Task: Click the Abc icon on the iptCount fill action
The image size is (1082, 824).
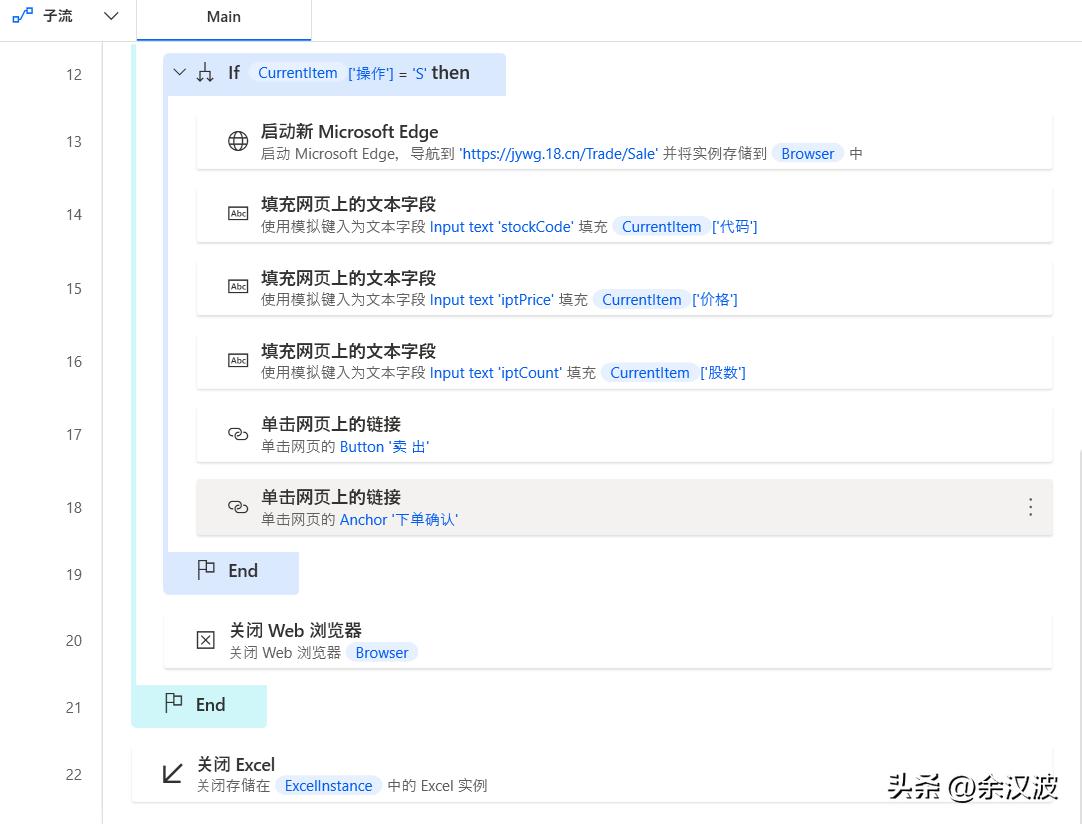Action: 237,360
